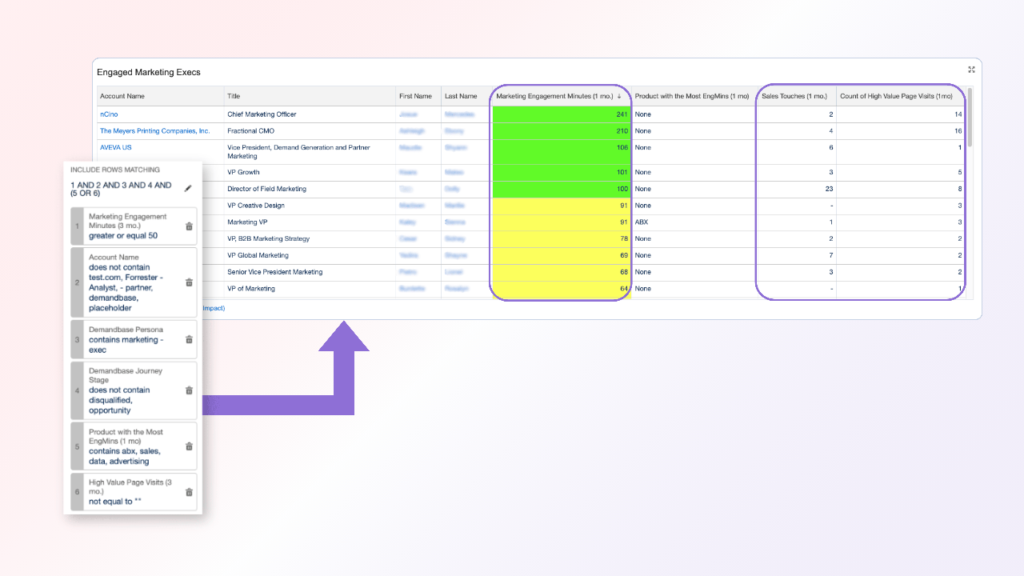Image resolution: width=1024 pixels, height=576 pixels.
Task: Trash the Demandbase Journey Stage filter
Action: [189, 391]
